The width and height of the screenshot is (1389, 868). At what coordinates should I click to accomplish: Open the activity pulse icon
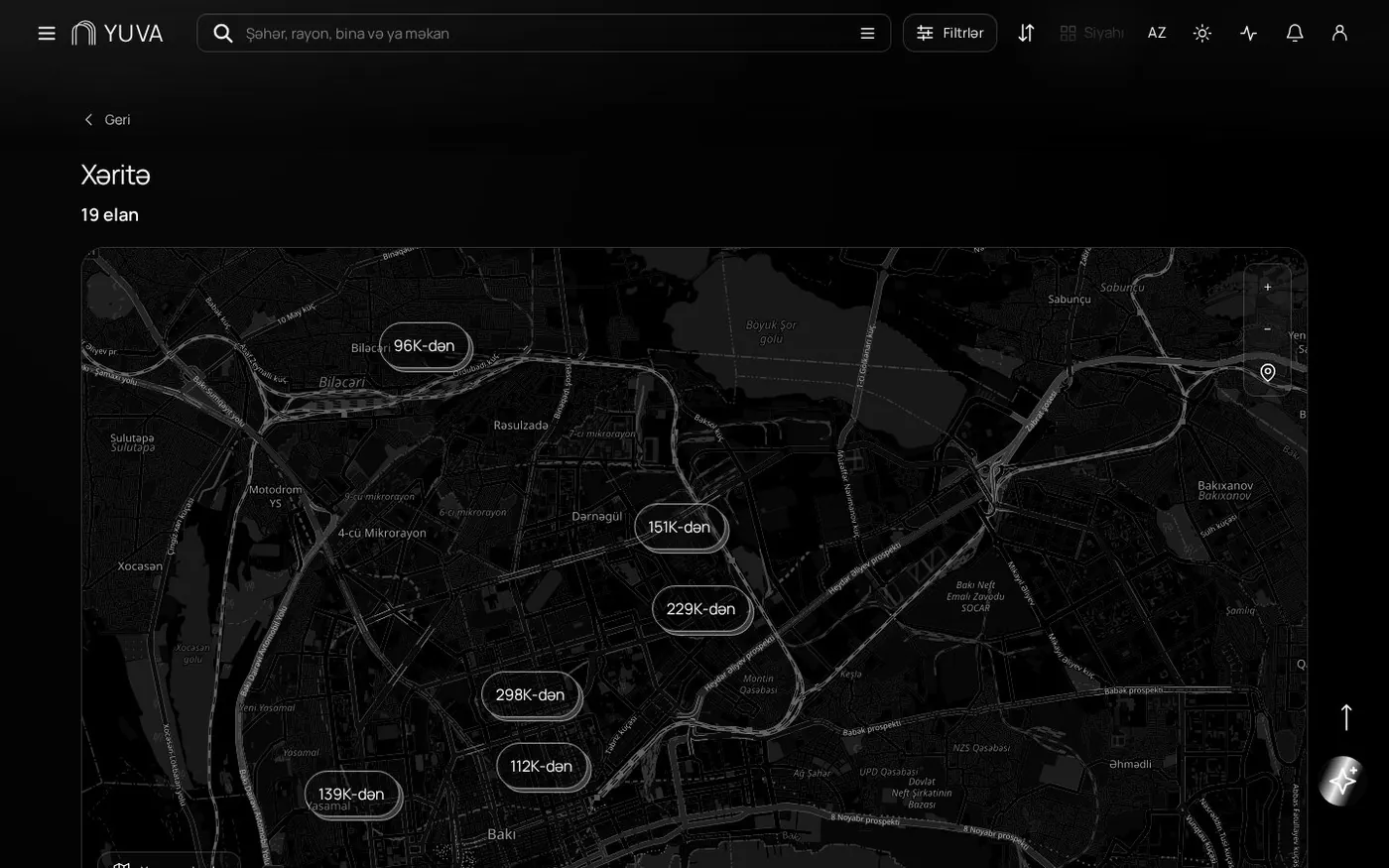pyautogui.click(x=1249, y=33)
